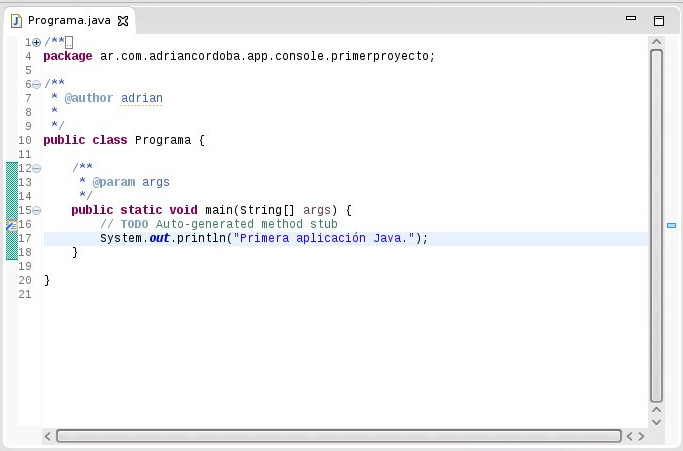
Task: Click the package name ar.com.adriancordoba.app.console.primerproyecto
Action: tap(264, 56)
